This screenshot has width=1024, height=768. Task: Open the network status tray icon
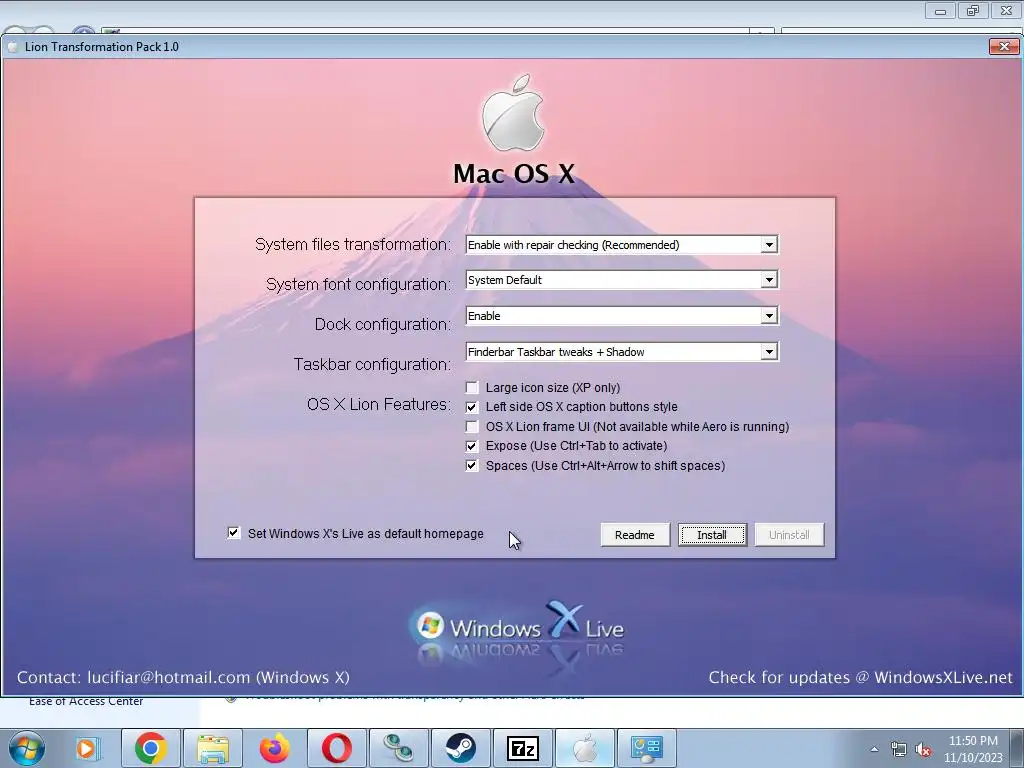899,749
